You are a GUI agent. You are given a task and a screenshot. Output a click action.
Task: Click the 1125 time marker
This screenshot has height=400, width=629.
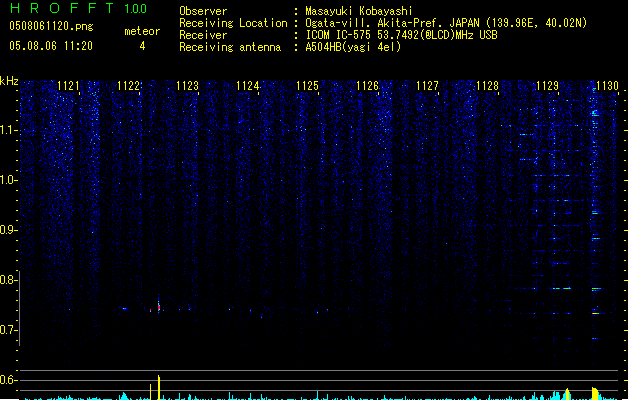click(x=307, y=86)
